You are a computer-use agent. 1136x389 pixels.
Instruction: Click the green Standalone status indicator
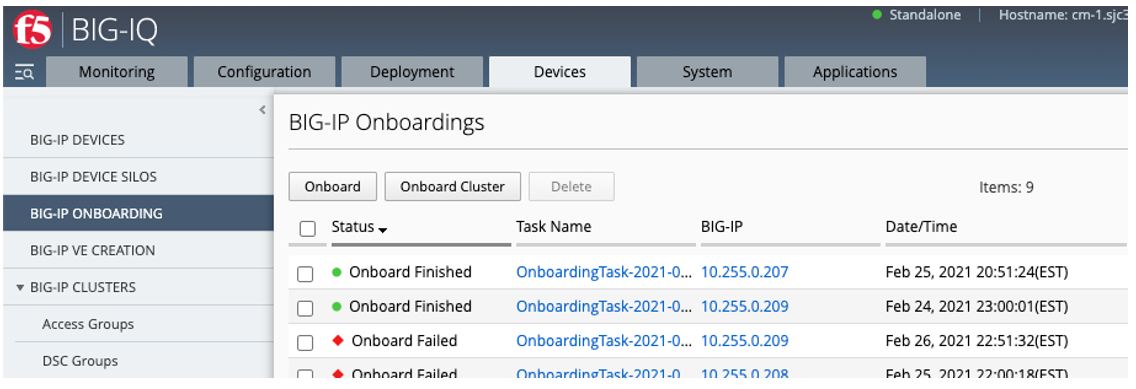pyautogui.click(x=877, y=14)
